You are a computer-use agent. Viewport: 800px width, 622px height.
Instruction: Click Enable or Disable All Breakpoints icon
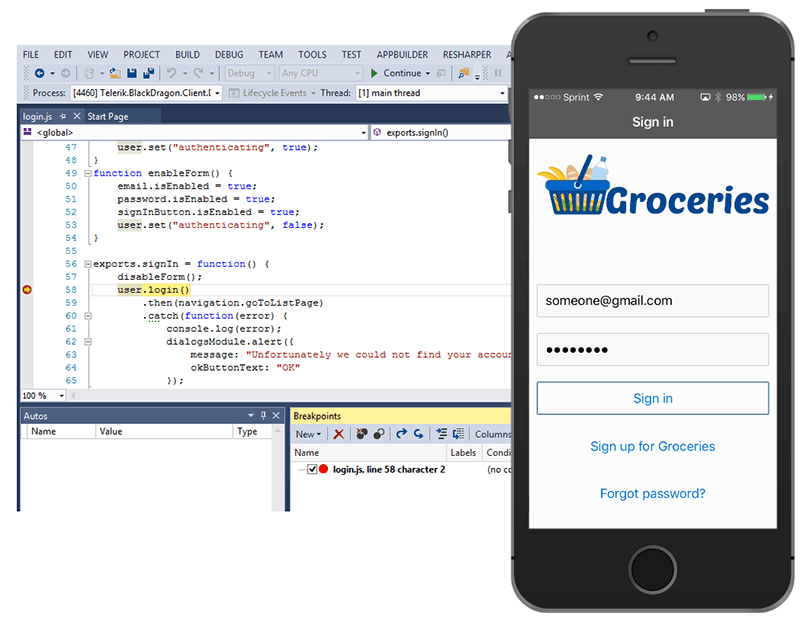pos(379,434)
